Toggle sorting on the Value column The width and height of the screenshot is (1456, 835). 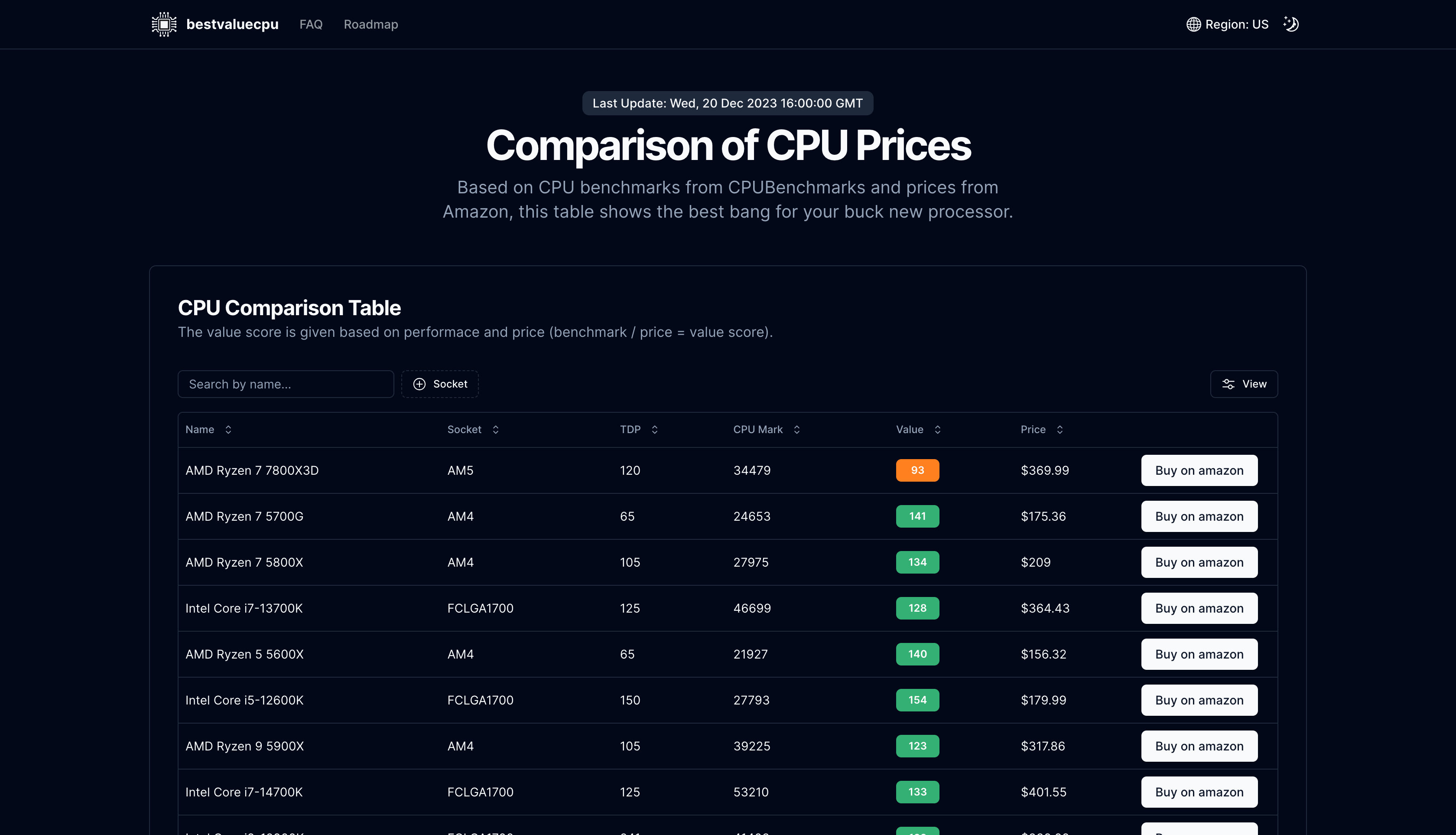938,429
